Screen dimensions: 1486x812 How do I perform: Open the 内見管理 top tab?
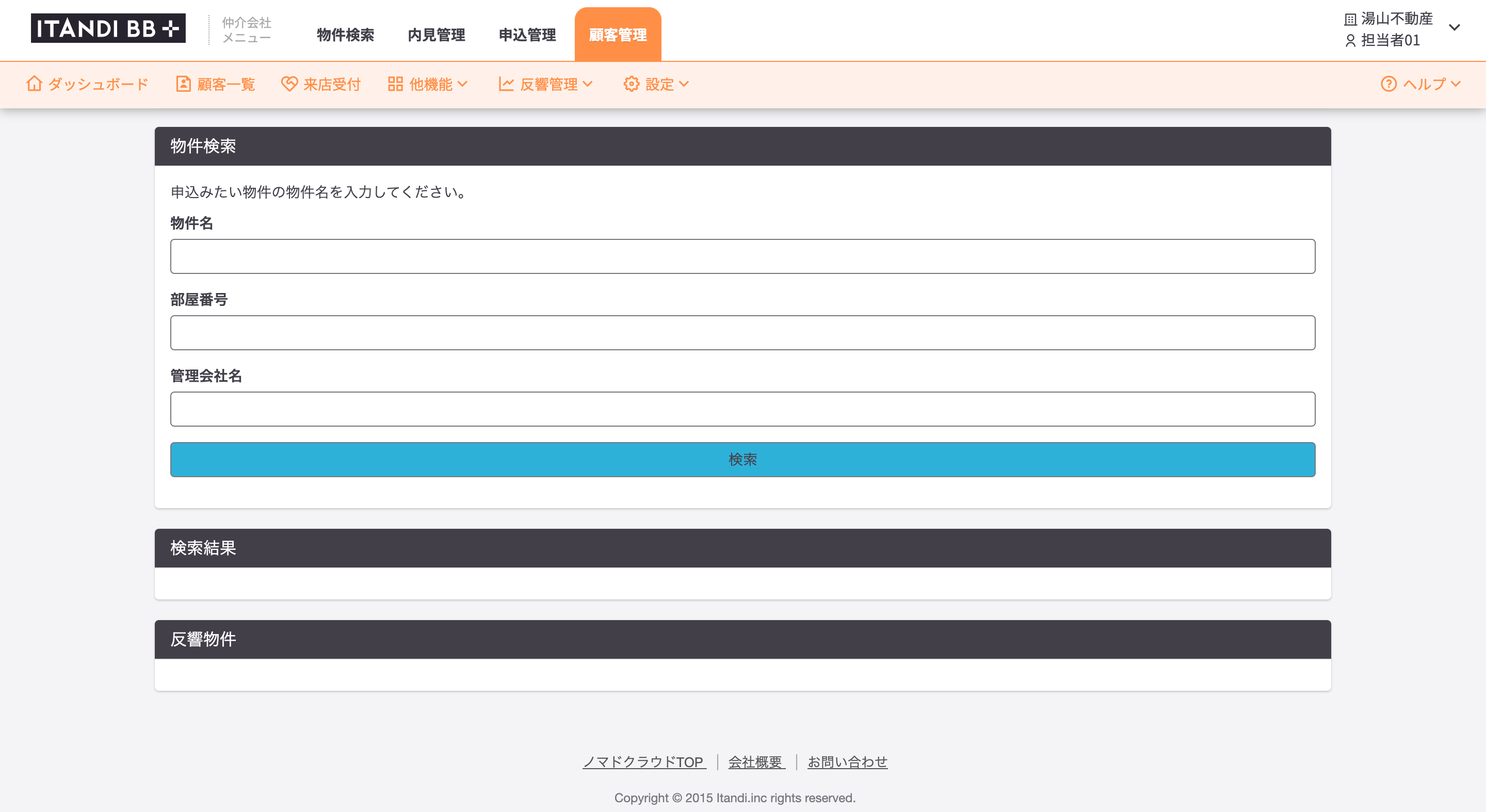click(x=436, y=35)
